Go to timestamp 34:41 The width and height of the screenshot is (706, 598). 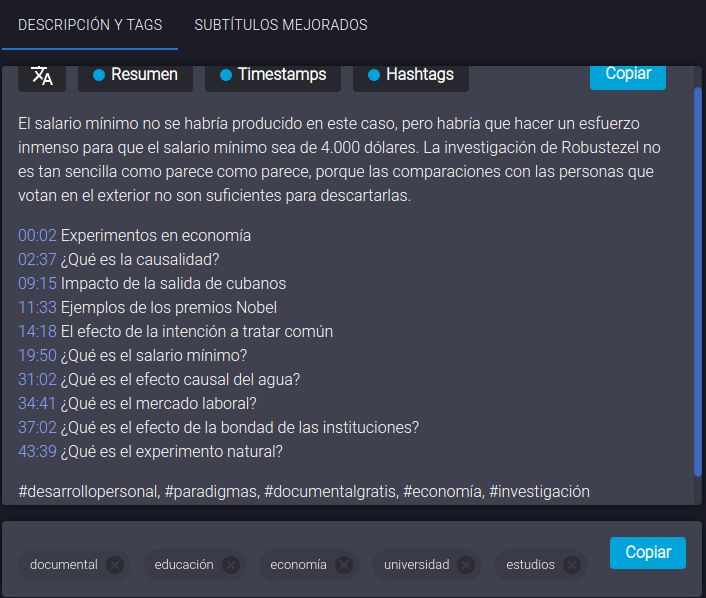[37, 403]
